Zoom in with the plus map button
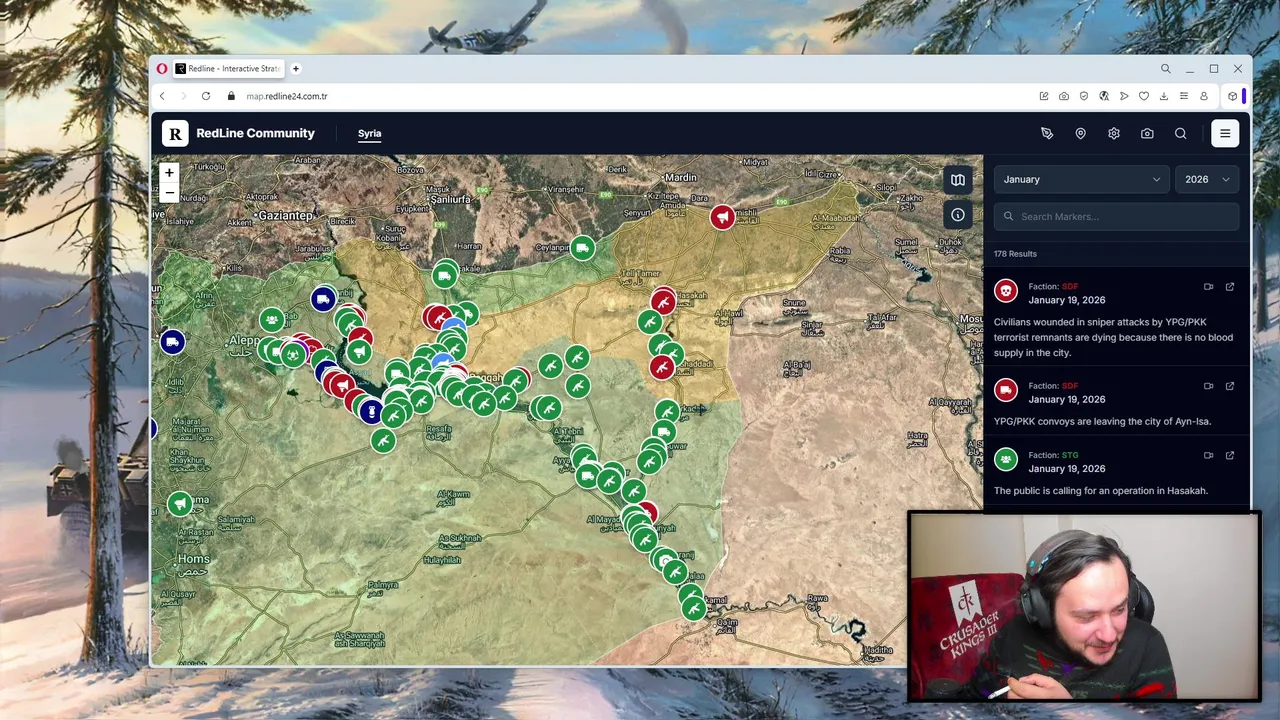The image size is (1280, 720). [x=169, y=173]
